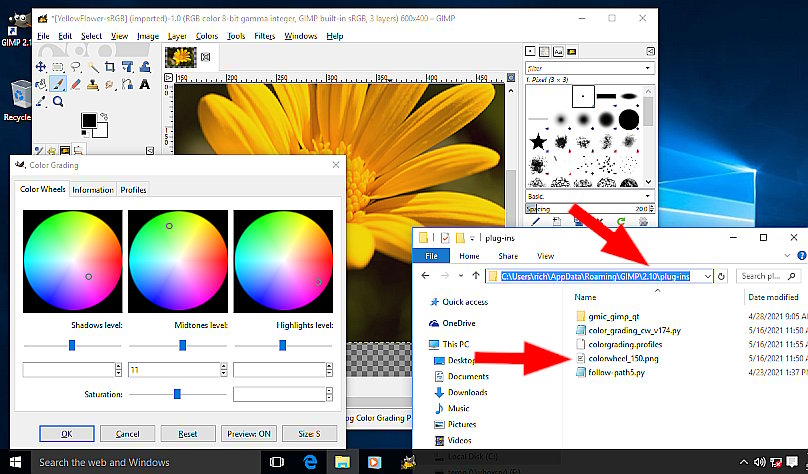Open the View ribbon tab in Explorer

pyautogui.click(x=545, y=256)
